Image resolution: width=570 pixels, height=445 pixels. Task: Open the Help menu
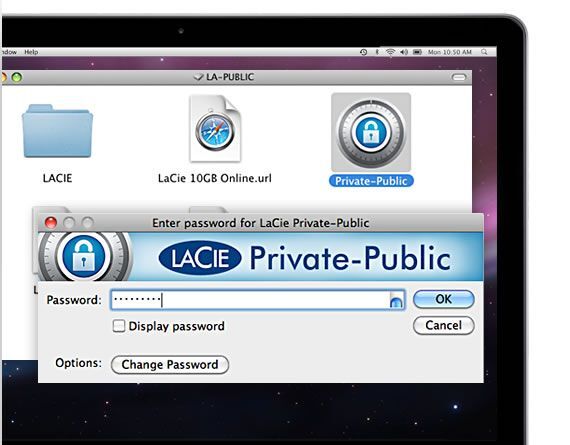point(31,52)
